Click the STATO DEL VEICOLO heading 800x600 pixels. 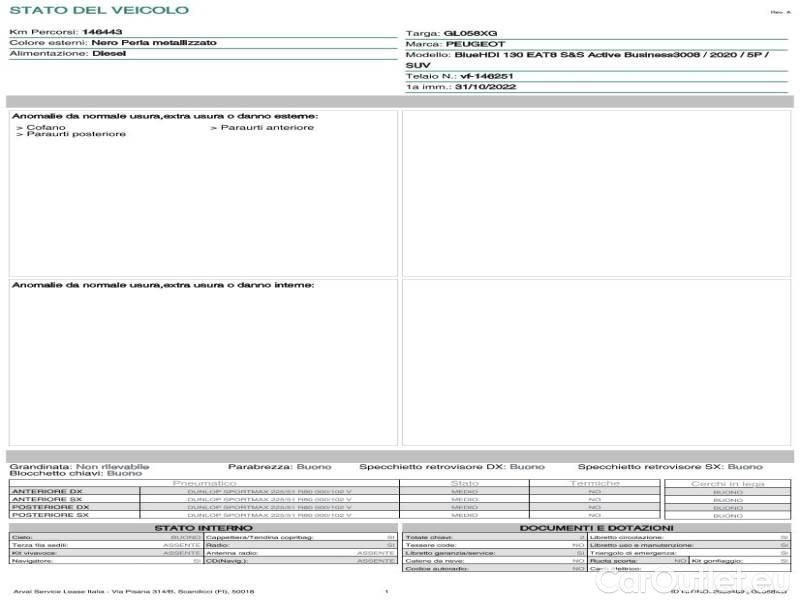tap(98, 10)
